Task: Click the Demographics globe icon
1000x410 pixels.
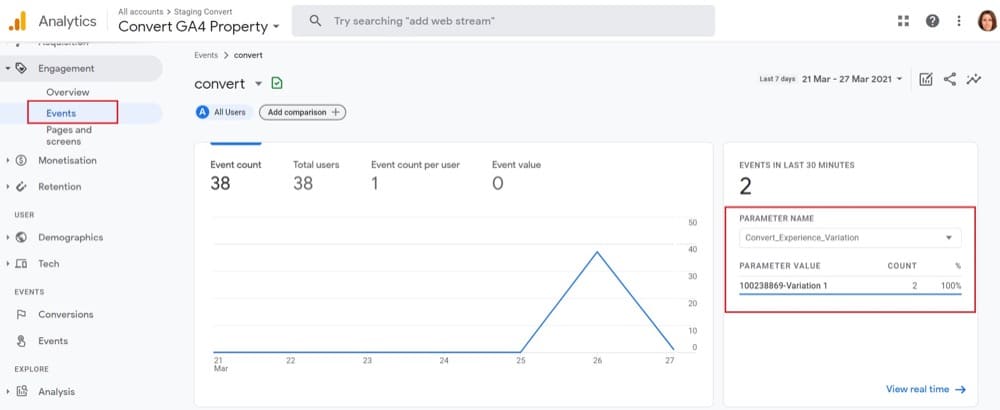Action: pos(21,237)
